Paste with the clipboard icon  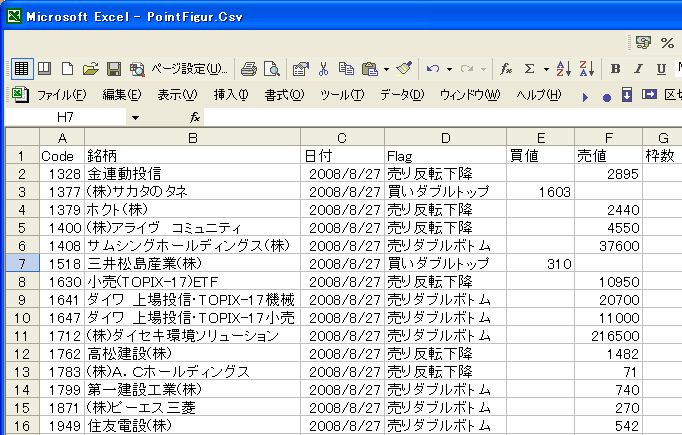coord(370,69)
